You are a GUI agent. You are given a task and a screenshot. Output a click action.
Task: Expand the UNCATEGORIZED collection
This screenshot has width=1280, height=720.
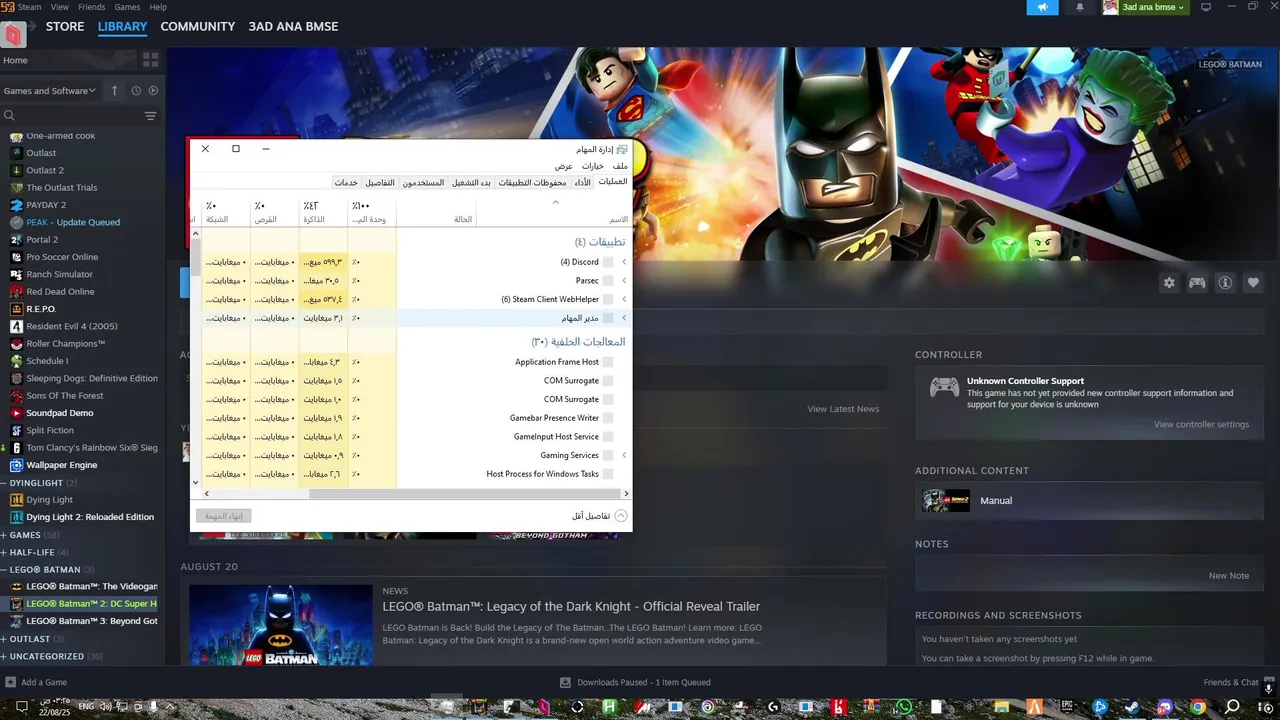click(x=4, y=656)
